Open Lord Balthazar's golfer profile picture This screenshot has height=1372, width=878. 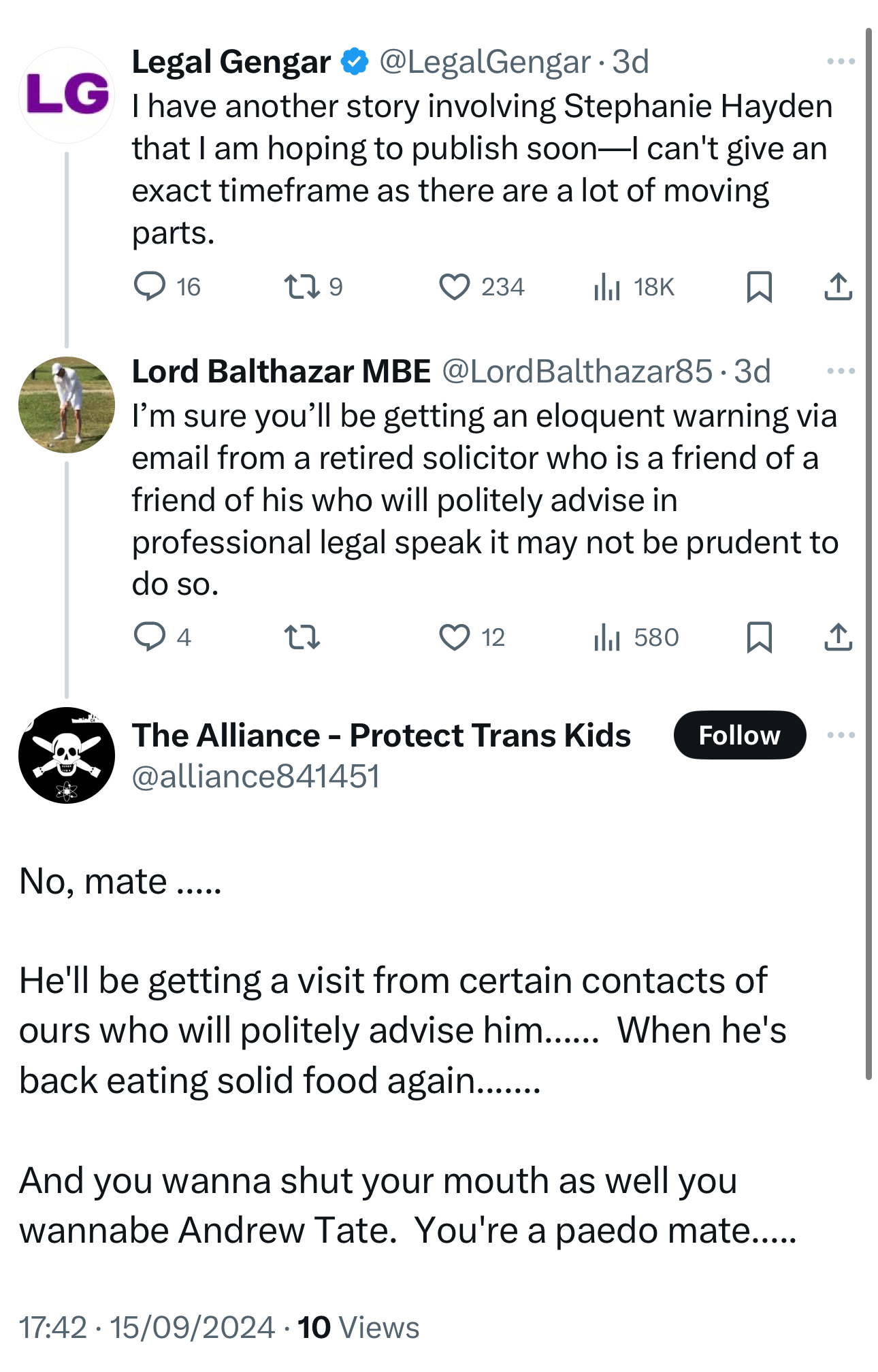67,405
